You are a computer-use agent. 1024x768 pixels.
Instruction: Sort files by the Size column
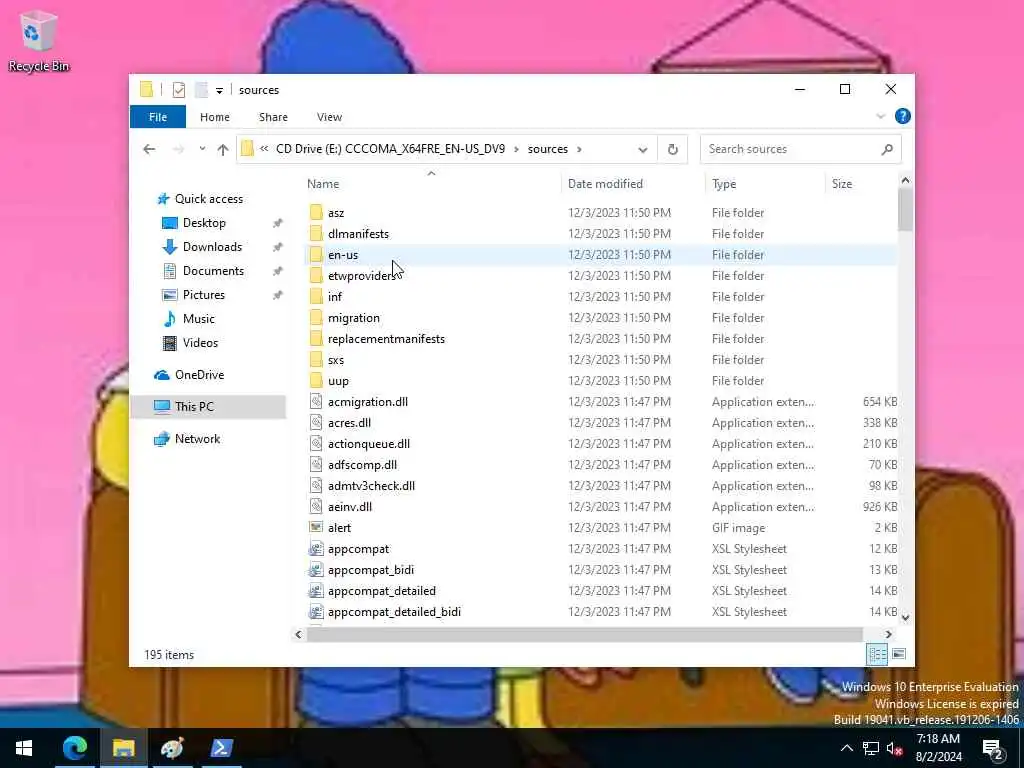[861, 184]
